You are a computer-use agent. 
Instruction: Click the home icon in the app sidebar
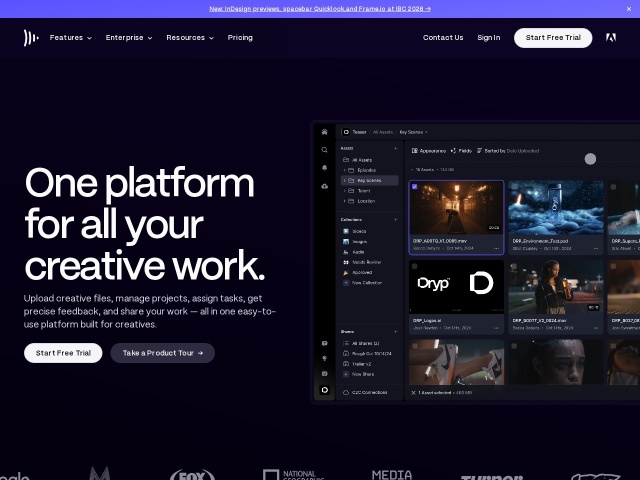coord(324,132)
